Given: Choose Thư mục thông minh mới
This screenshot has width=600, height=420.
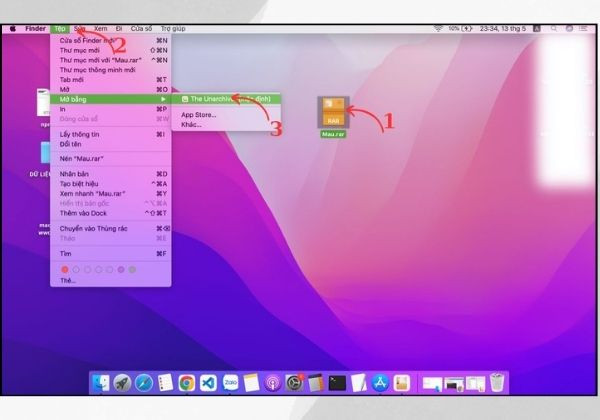Looking at the screenshot, I should pyautogui.click(x=111, y=70).
